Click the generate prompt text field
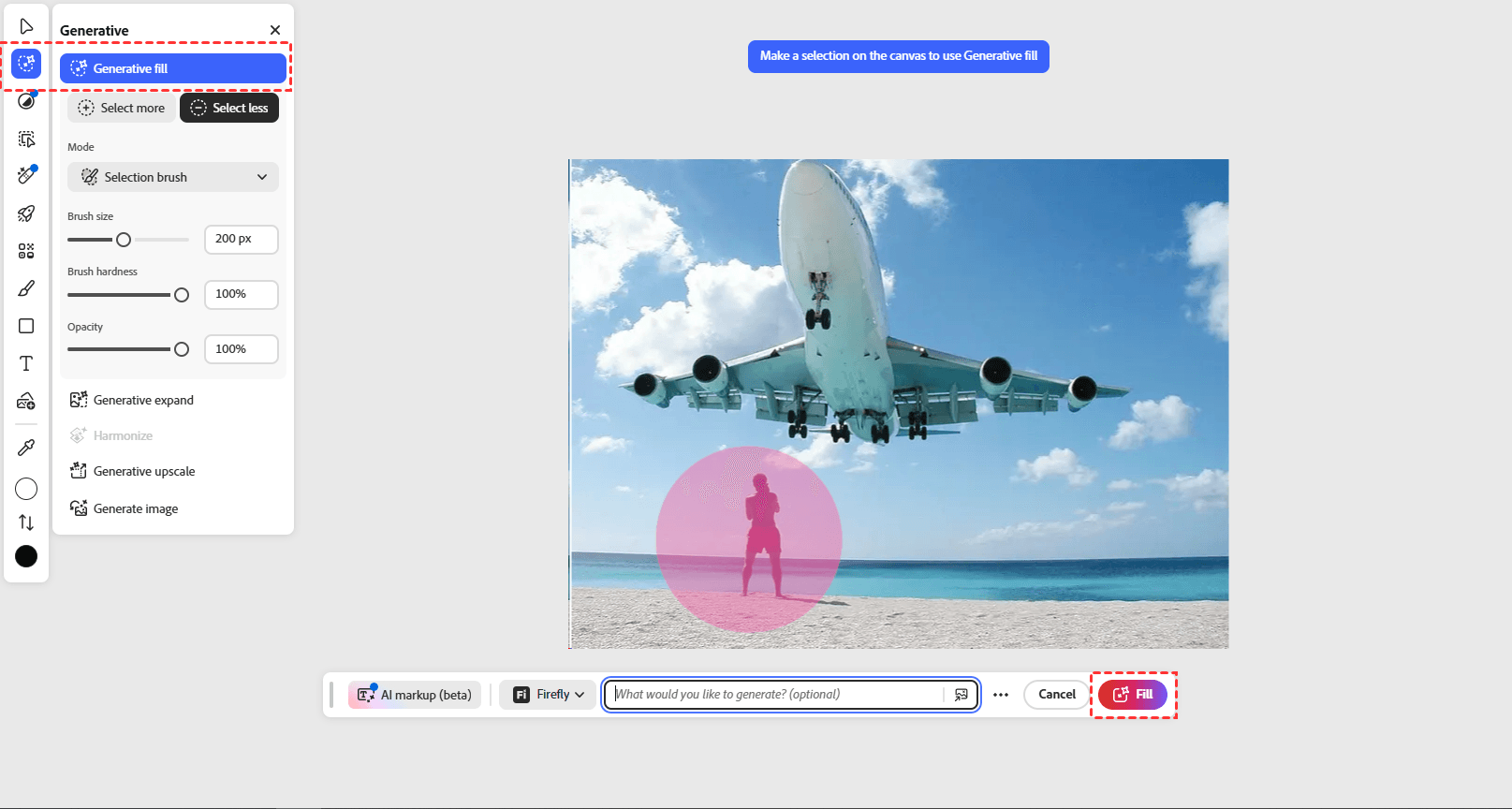The image size is (1512, 809). (x=777, y=695)
